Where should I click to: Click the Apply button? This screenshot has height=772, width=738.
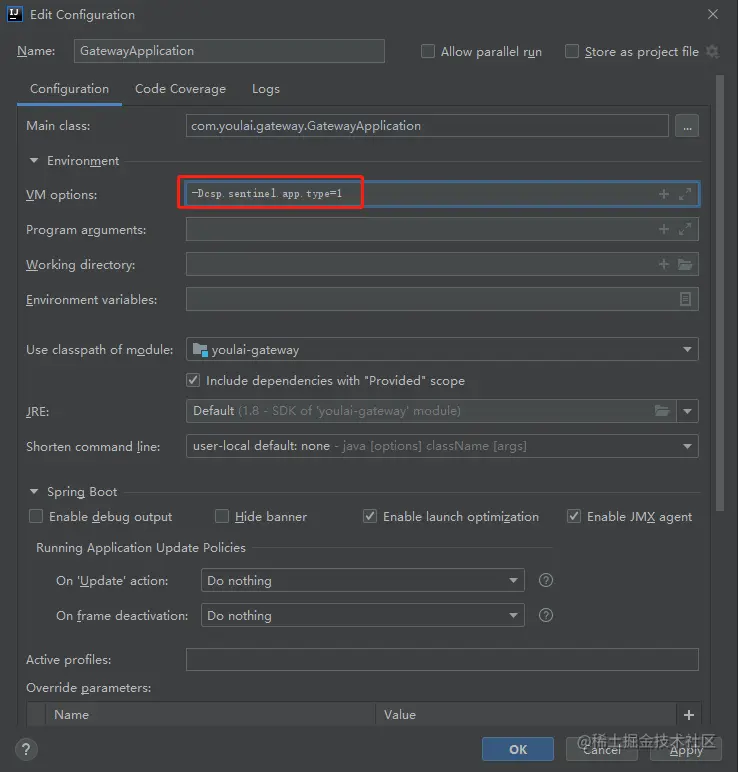686,749
